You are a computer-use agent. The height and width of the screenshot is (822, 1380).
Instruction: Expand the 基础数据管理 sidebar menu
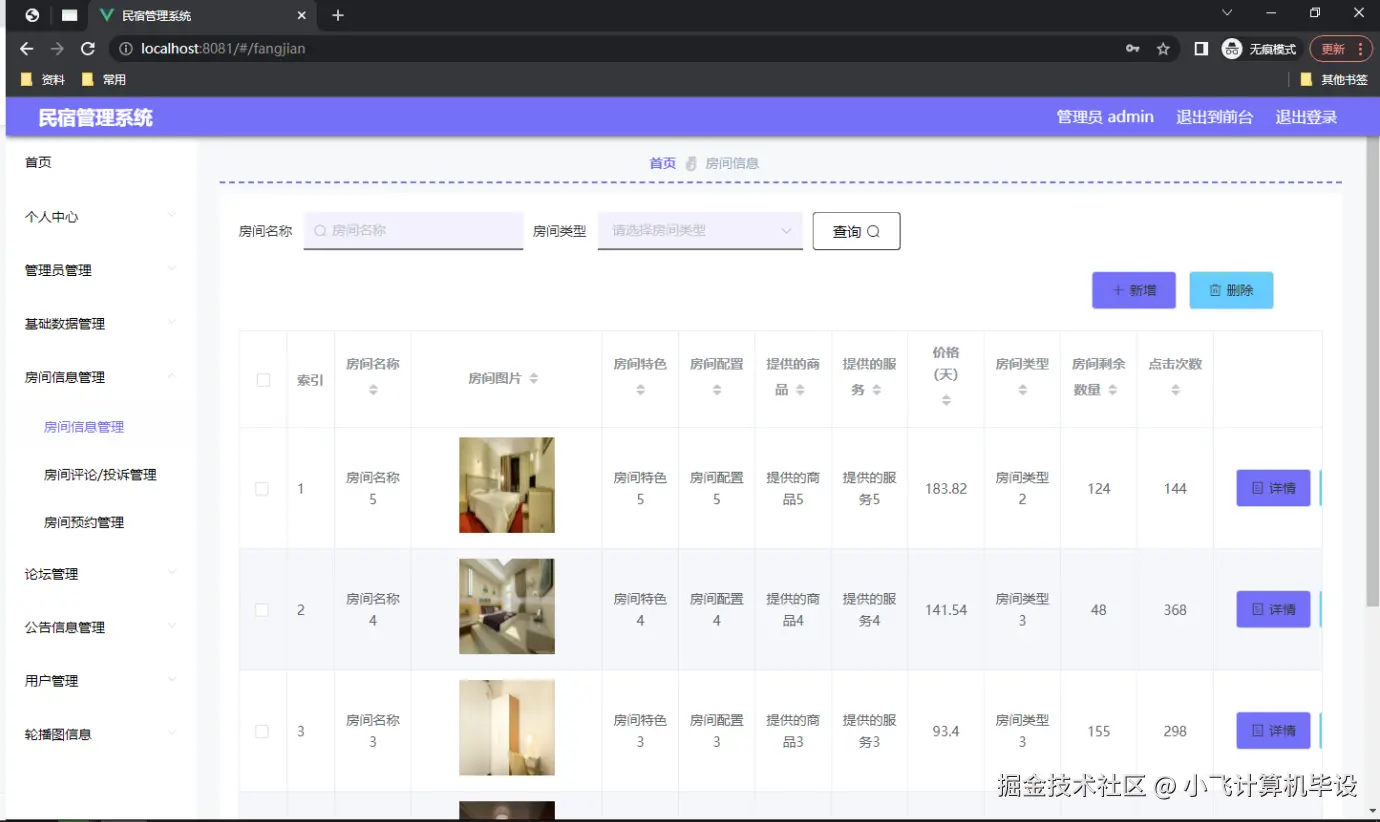100,324
